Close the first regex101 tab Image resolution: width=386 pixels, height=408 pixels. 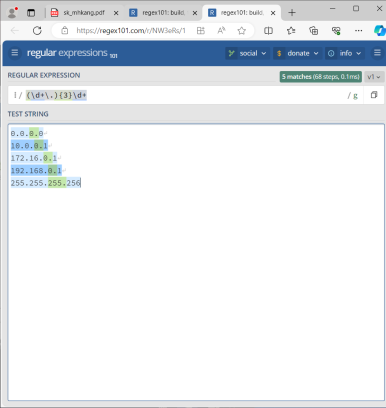(x=195, y=13)
